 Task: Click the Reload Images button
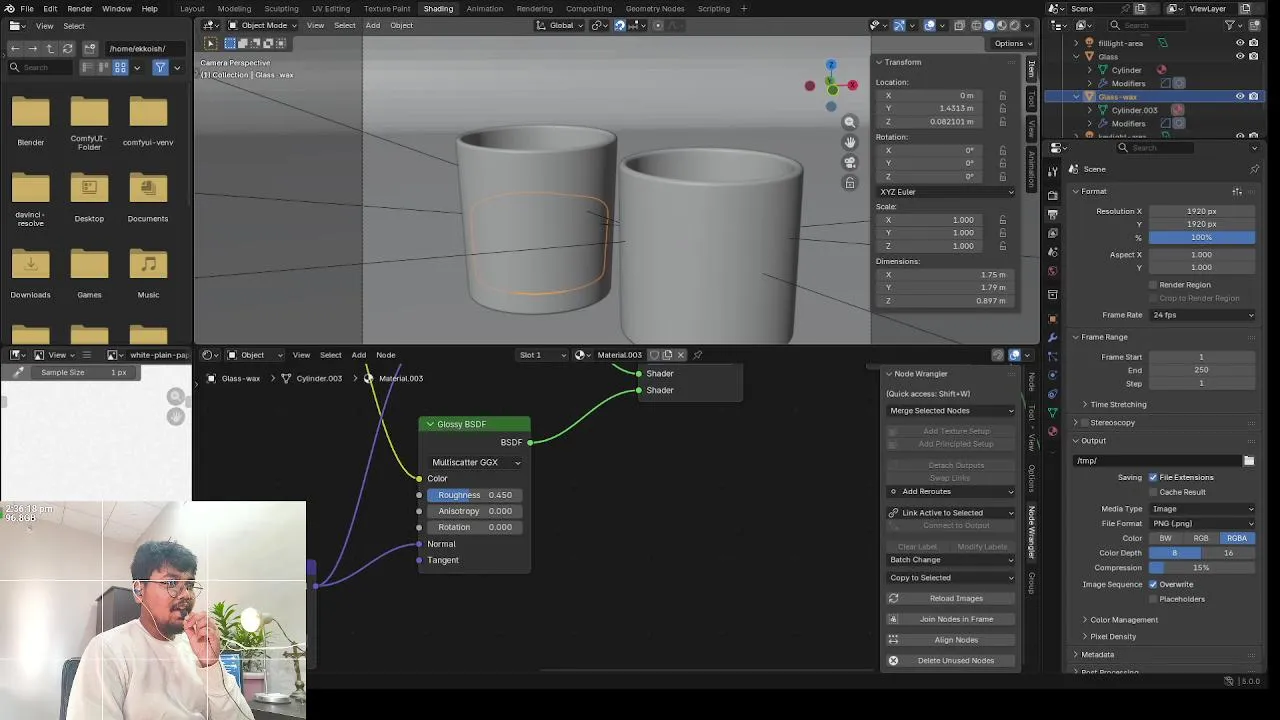[955, 598]
